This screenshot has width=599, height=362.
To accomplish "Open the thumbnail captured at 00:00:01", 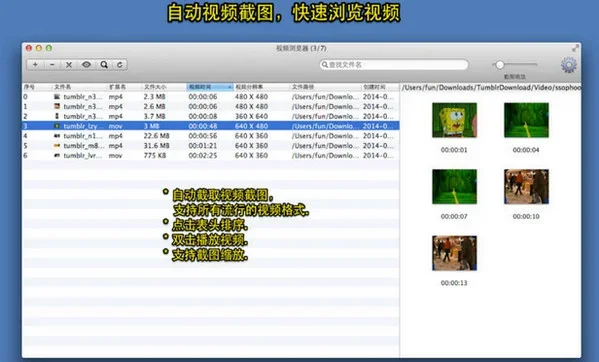I will (x=454, y=120).
